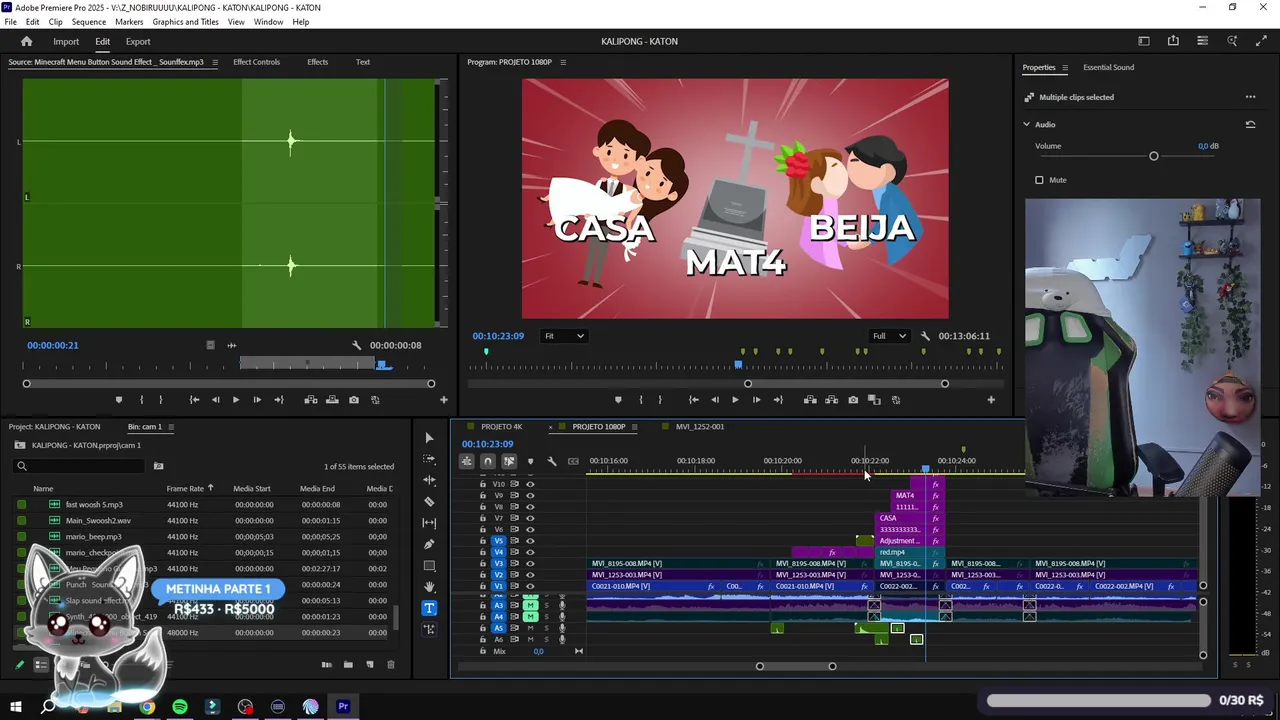
Task: Select the Selection tool arrow in the timeline toolbox
Action: coord(429,437)
